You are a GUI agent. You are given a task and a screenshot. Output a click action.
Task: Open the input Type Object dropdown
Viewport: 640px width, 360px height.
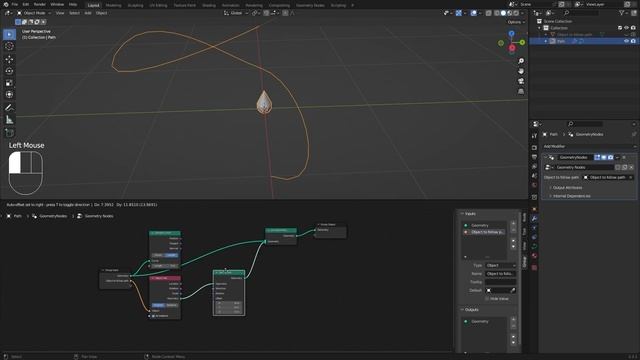(500, 265)
